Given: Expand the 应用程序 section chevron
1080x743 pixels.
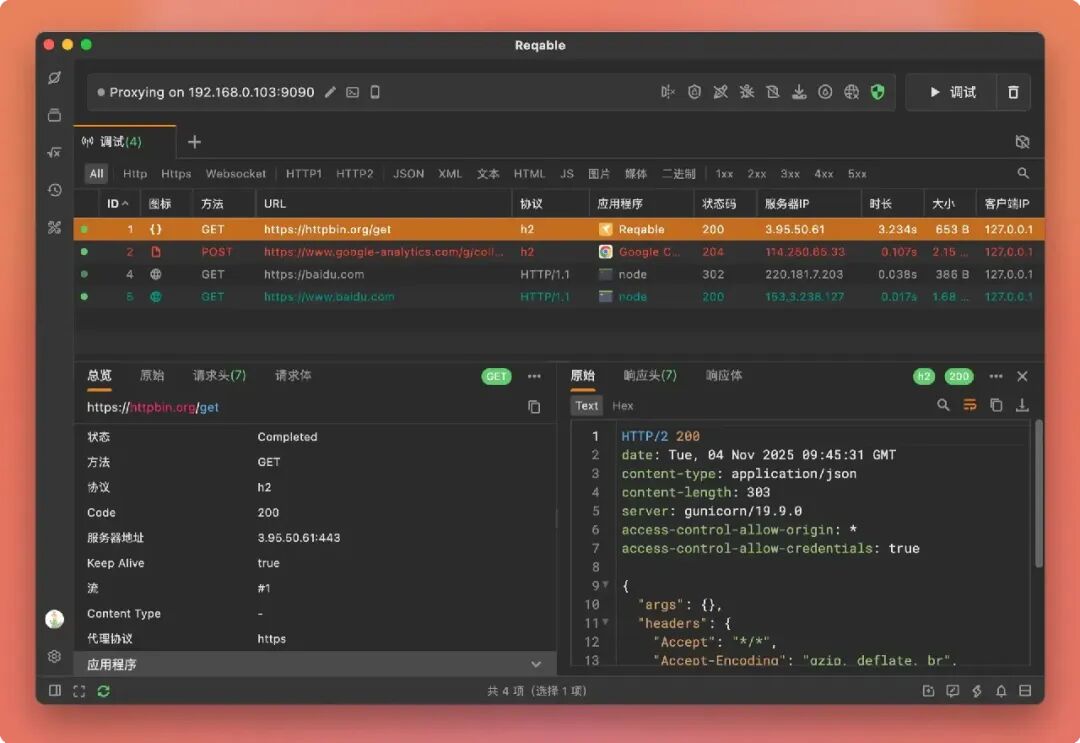Looking at the screenshot, I should pyautogui.click(x=536, y=664).
